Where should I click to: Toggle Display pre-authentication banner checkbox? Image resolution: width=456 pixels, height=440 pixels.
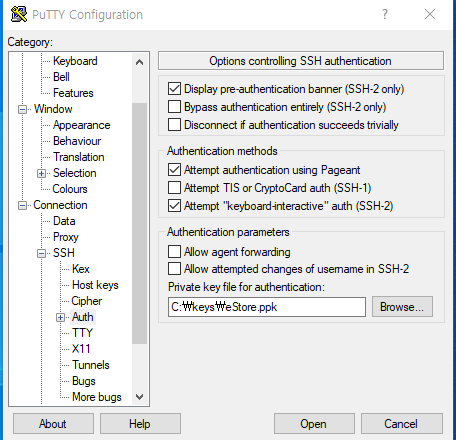point(174,89)
